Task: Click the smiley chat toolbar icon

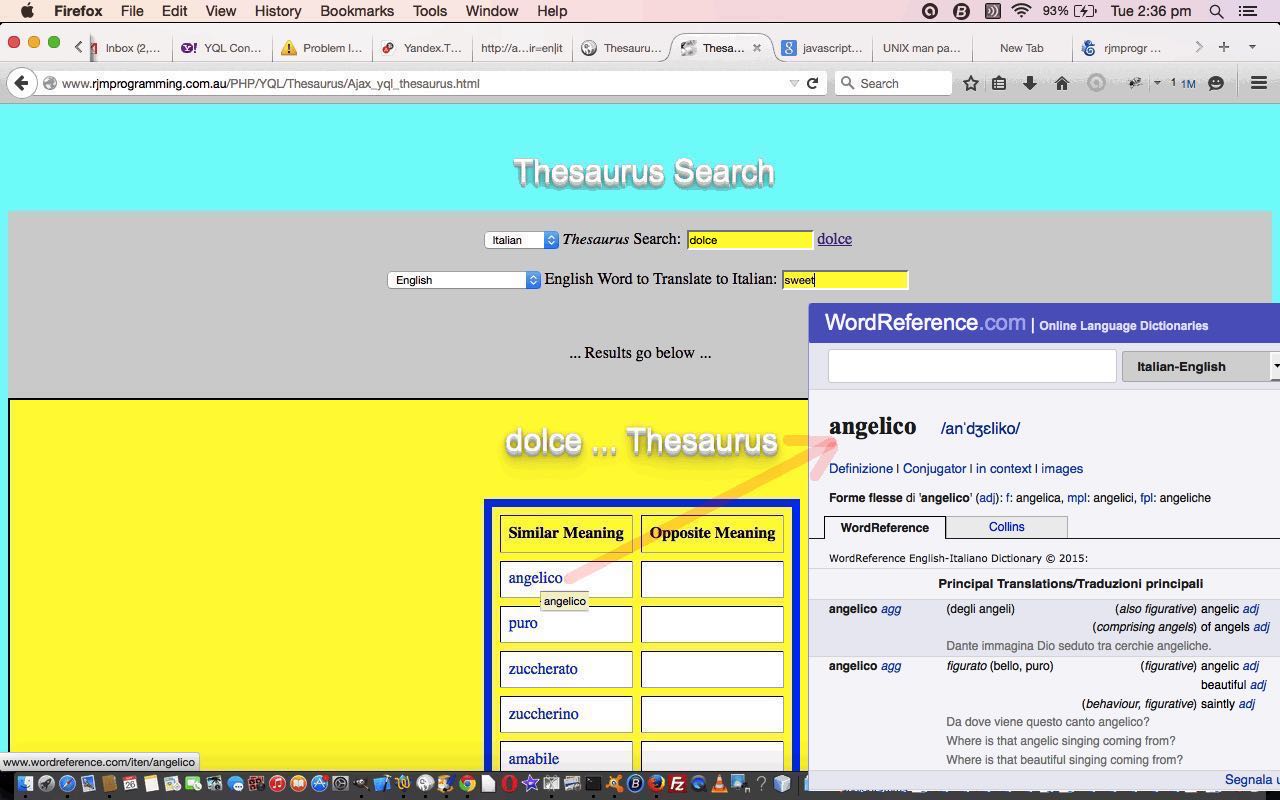Action: click(x=1216, y=83)
